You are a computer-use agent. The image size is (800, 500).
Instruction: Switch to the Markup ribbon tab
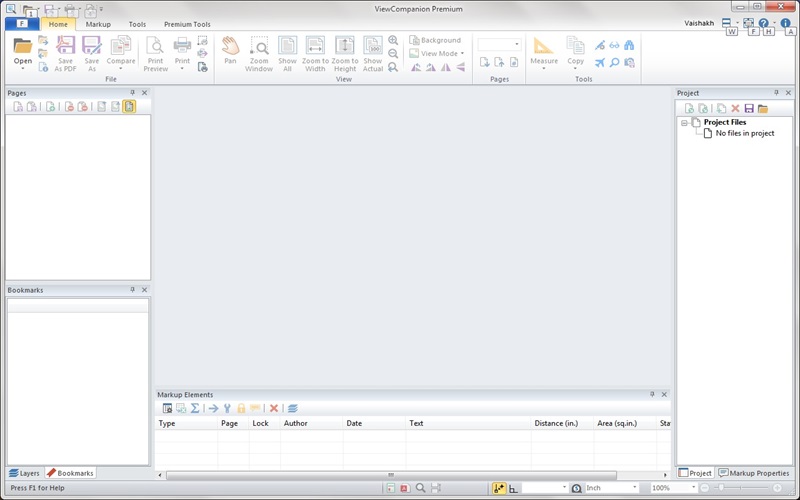coord(98,24)
